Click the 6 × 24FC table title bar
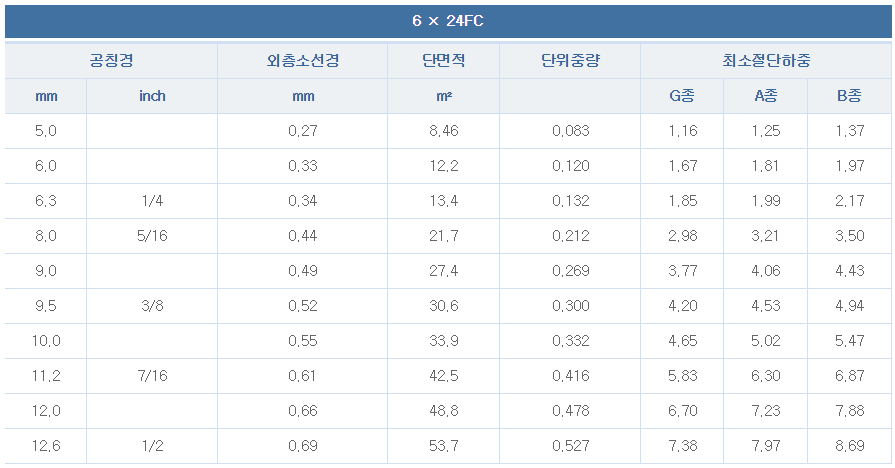The image size is (895, 468). (x=448, y=21)
